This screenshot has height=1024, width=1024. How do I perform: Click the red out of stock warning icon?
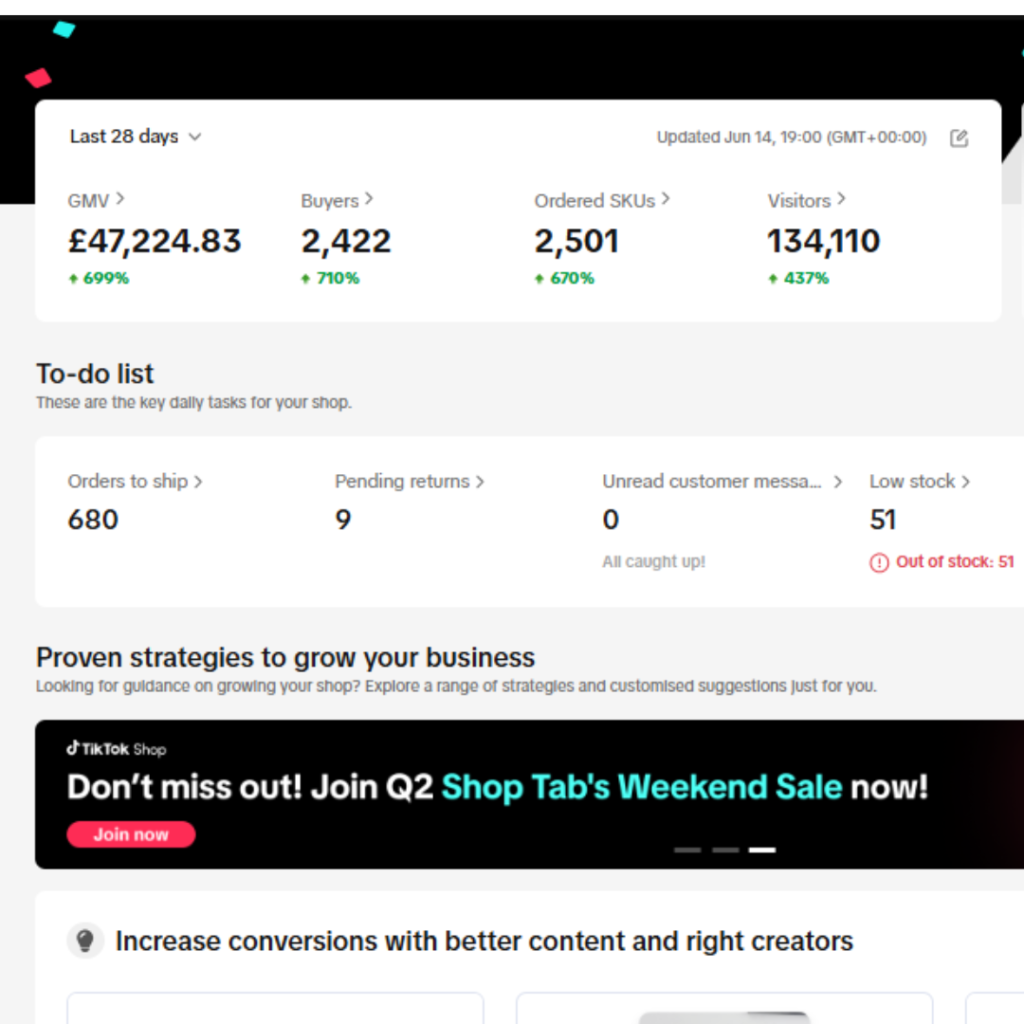click(879, 563)
